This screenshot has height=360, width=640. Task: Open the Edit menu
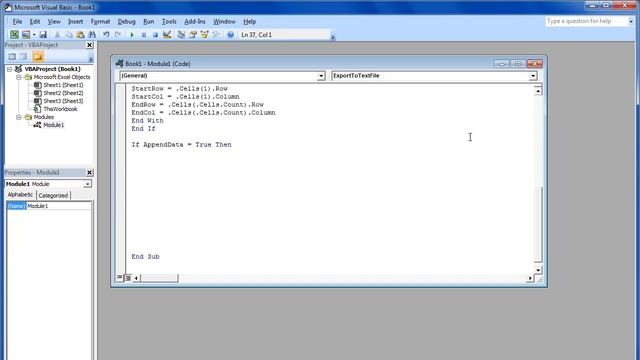[x=35, y=22]
